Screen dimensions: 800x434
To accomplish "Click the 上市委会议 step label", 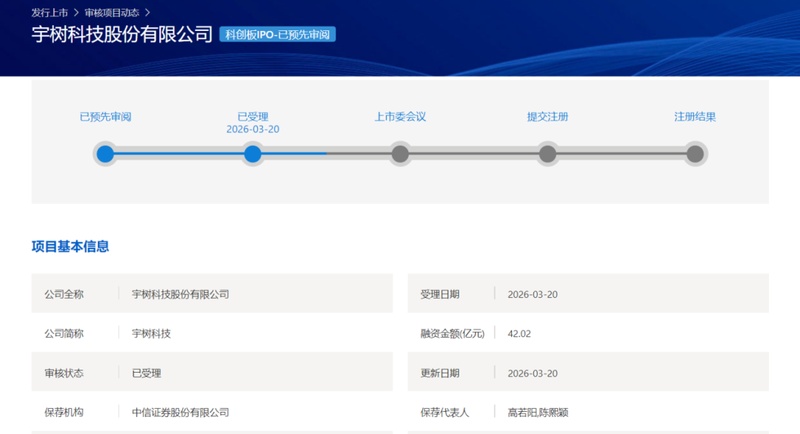I will (x=400, y=117).
